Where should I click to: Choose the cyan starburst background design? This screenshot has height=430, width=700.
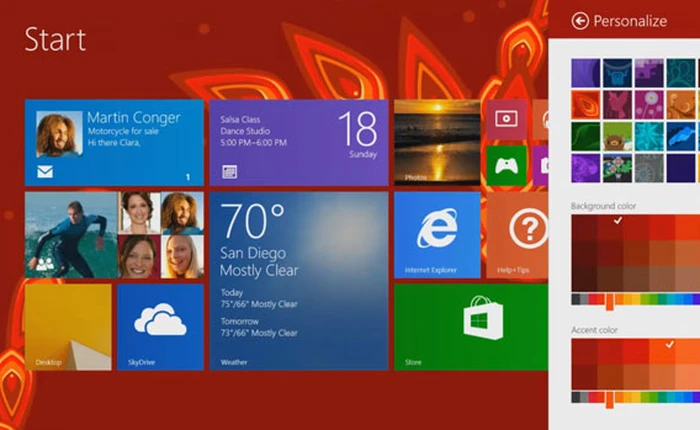pyautogui.click(x=649, y=136)
